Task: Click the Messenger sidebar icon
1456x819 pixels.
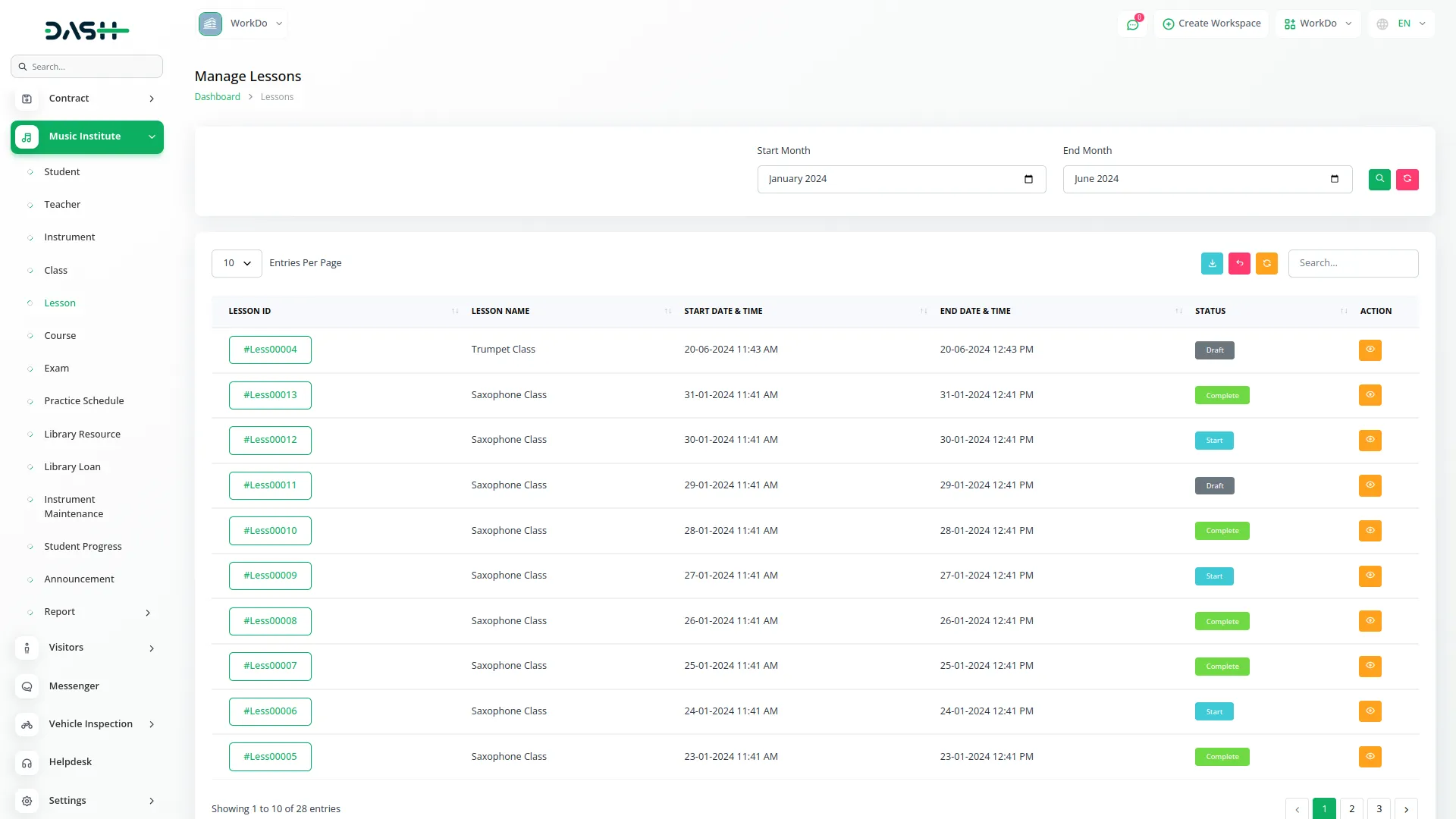Action: click(27, 686)
